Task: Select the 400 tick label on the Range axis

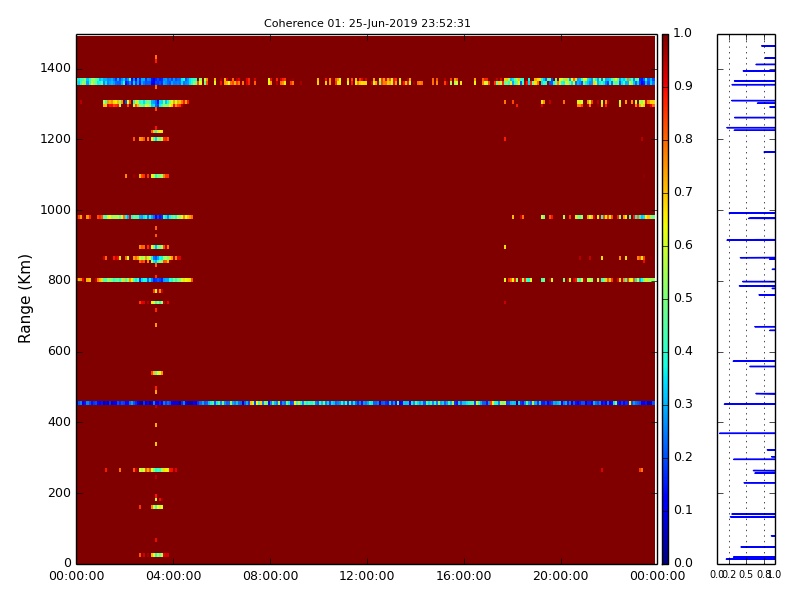Action: click(59, 422)
